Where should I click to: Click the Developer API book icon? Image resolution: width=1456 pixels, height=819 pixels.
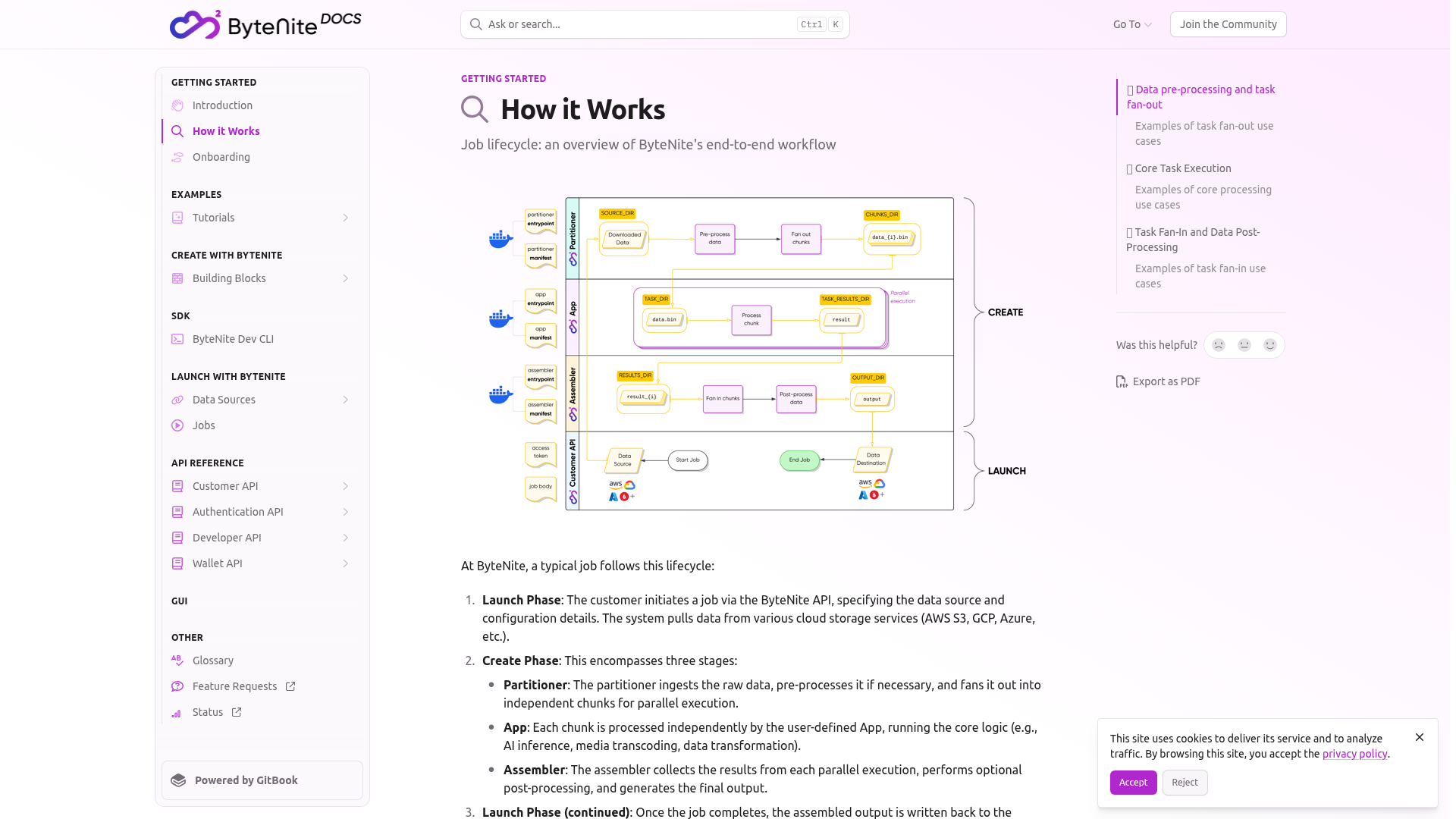pos(177,538)
